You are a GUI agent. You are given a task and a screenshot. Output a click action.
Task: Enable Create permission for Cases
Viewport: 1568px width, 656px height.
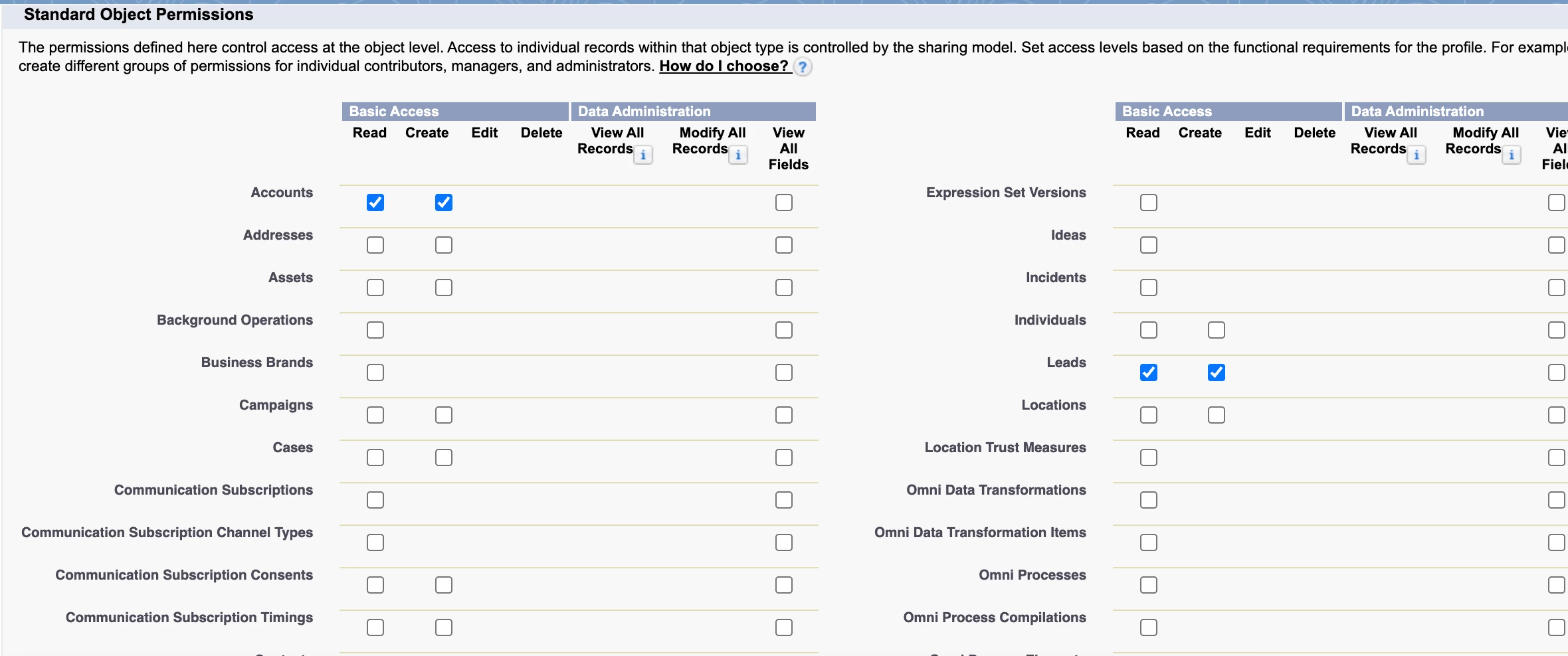(x=444, y=457)
